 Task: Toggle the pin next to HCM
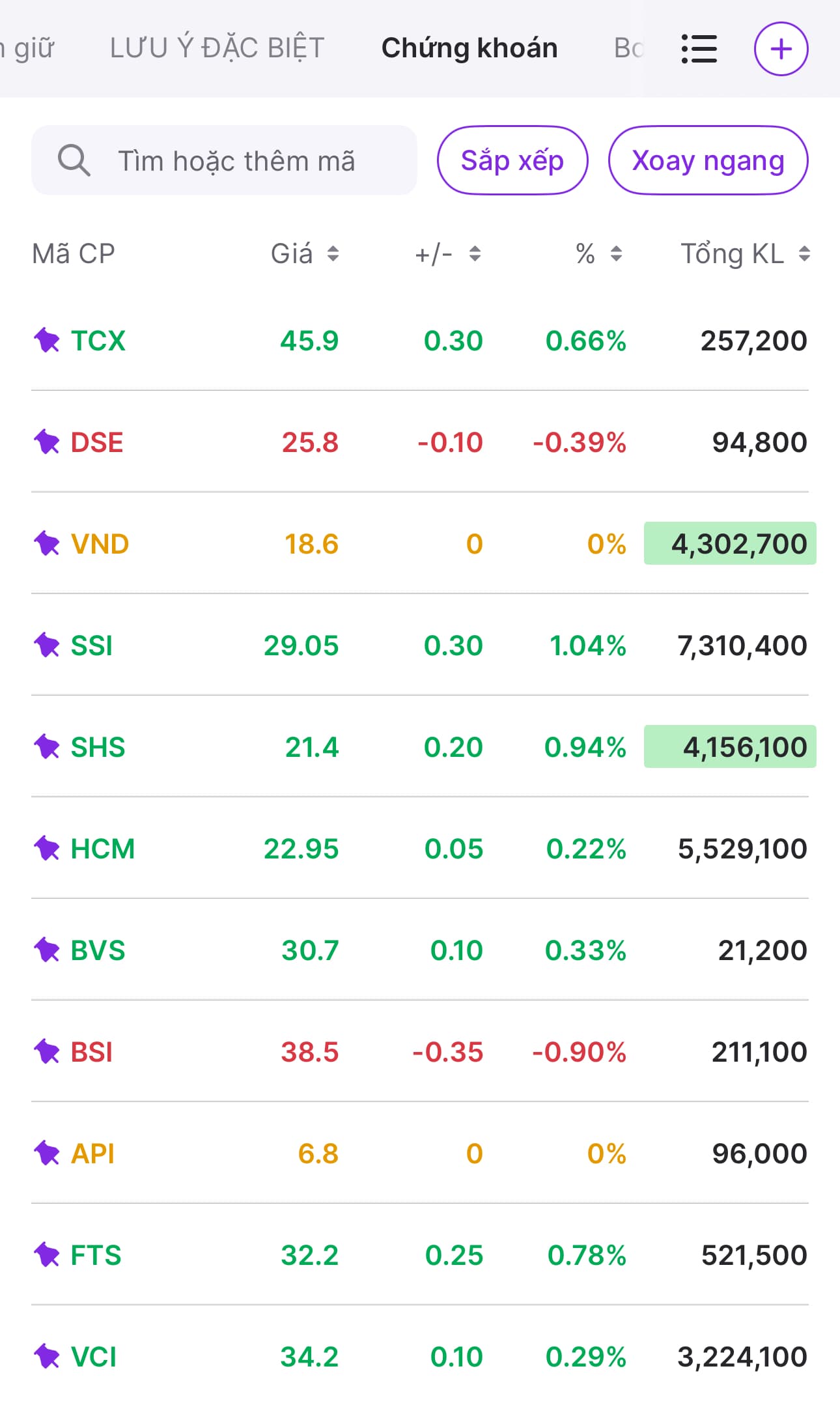pos(47,848)
